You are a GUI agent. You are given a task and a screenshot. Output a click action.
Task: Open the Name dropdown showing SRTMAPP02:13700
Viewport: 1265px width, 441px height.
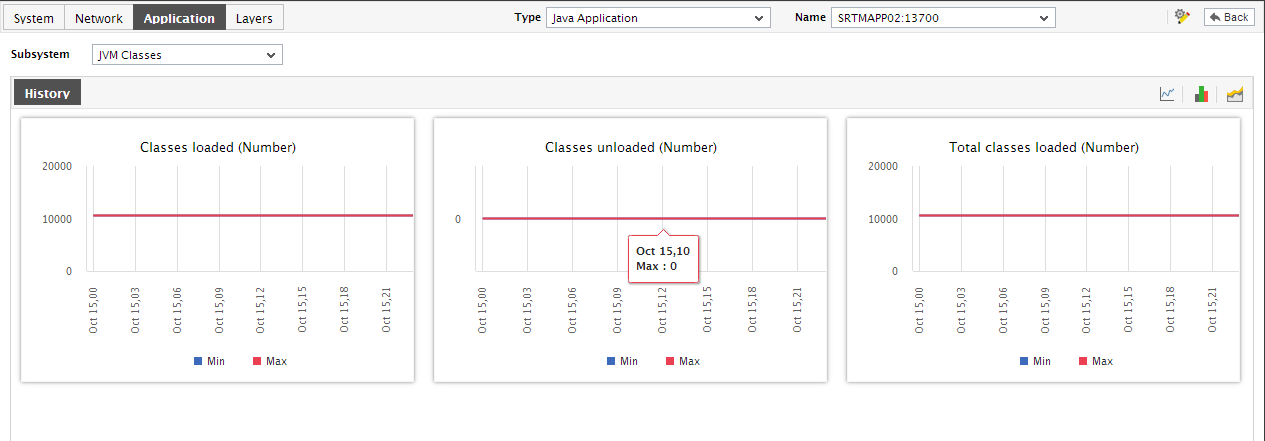943,18
